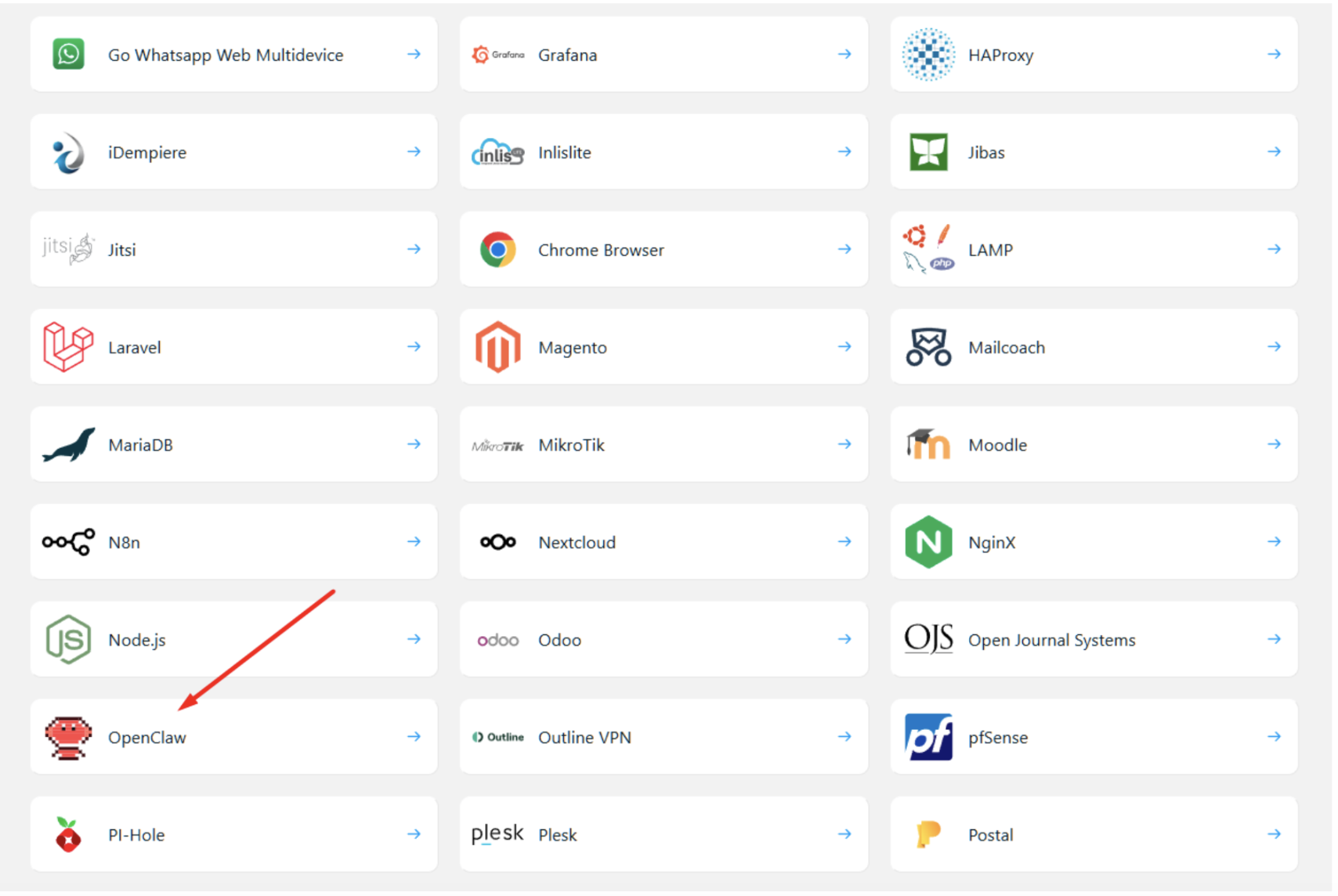Click the N8n node logo
This screenshot has width=1338, height=896.
pyautogui.click(x=68, y=541)
